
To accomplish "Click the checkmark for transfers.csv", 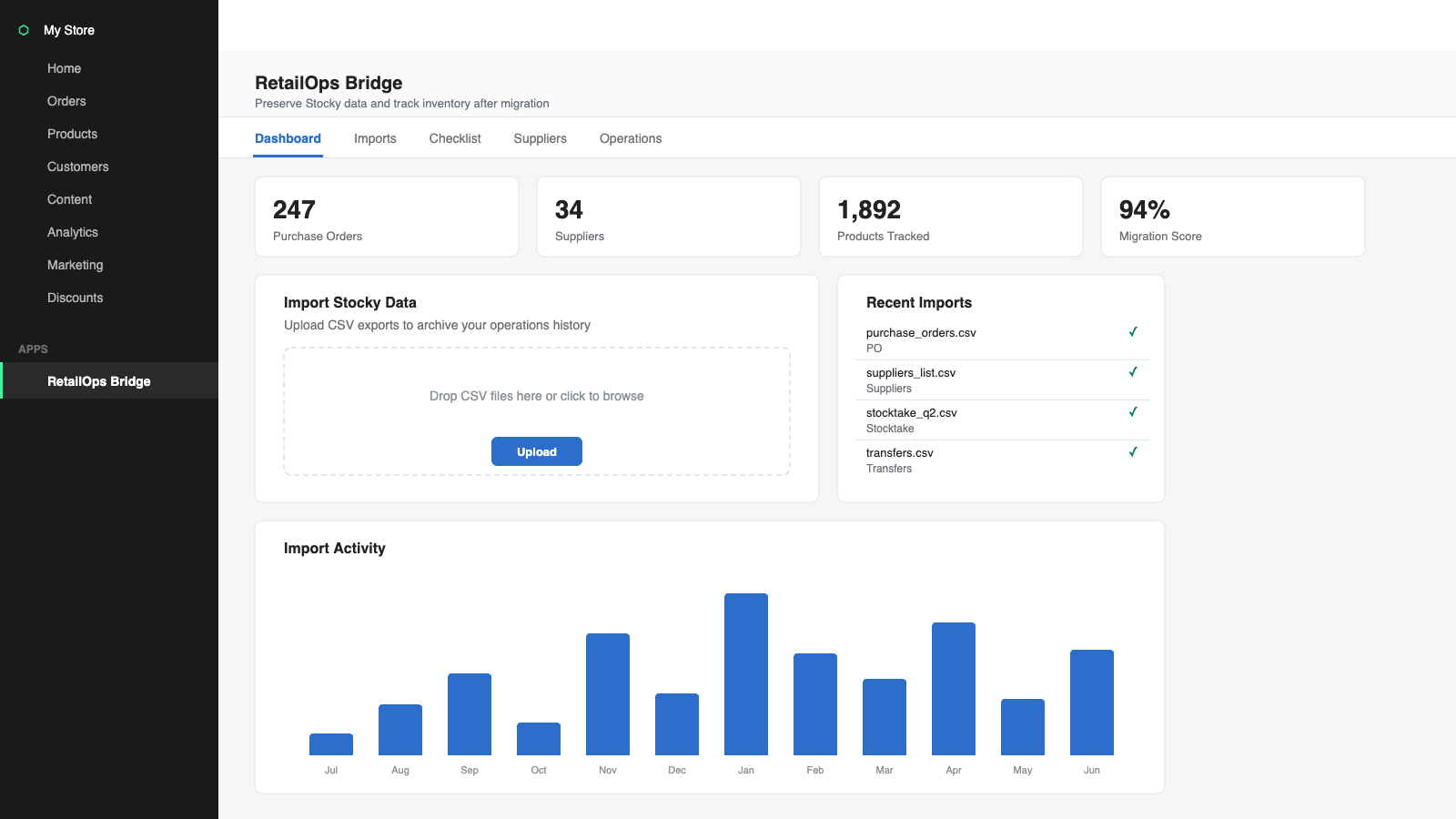I will click(x=1133, y=452).
